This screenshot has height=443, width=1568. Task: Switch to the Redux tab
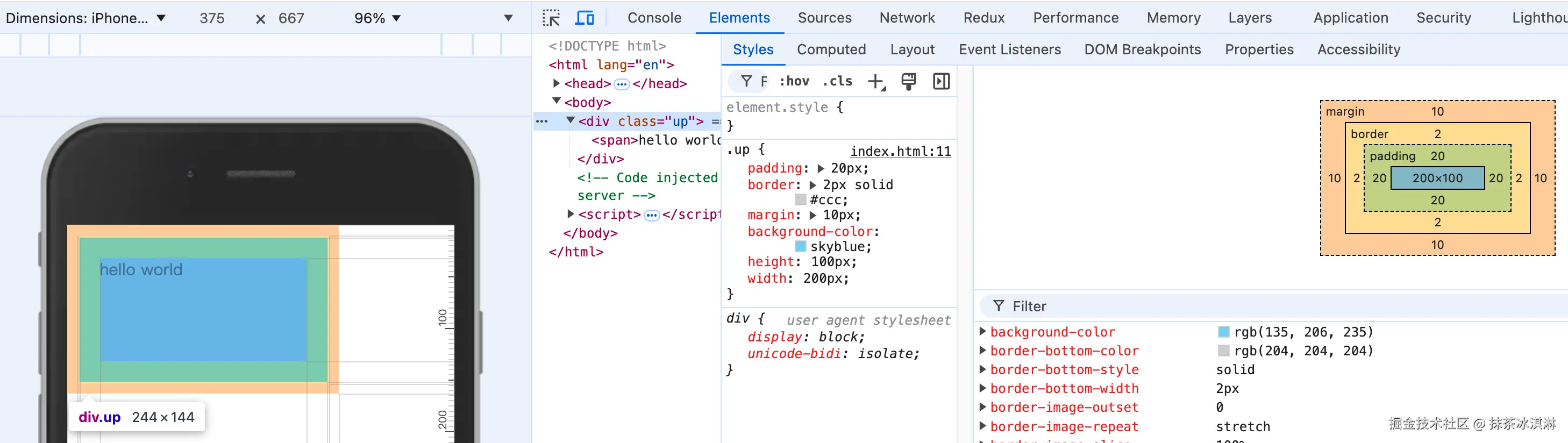pyautogui.click(x=983, y=18)
